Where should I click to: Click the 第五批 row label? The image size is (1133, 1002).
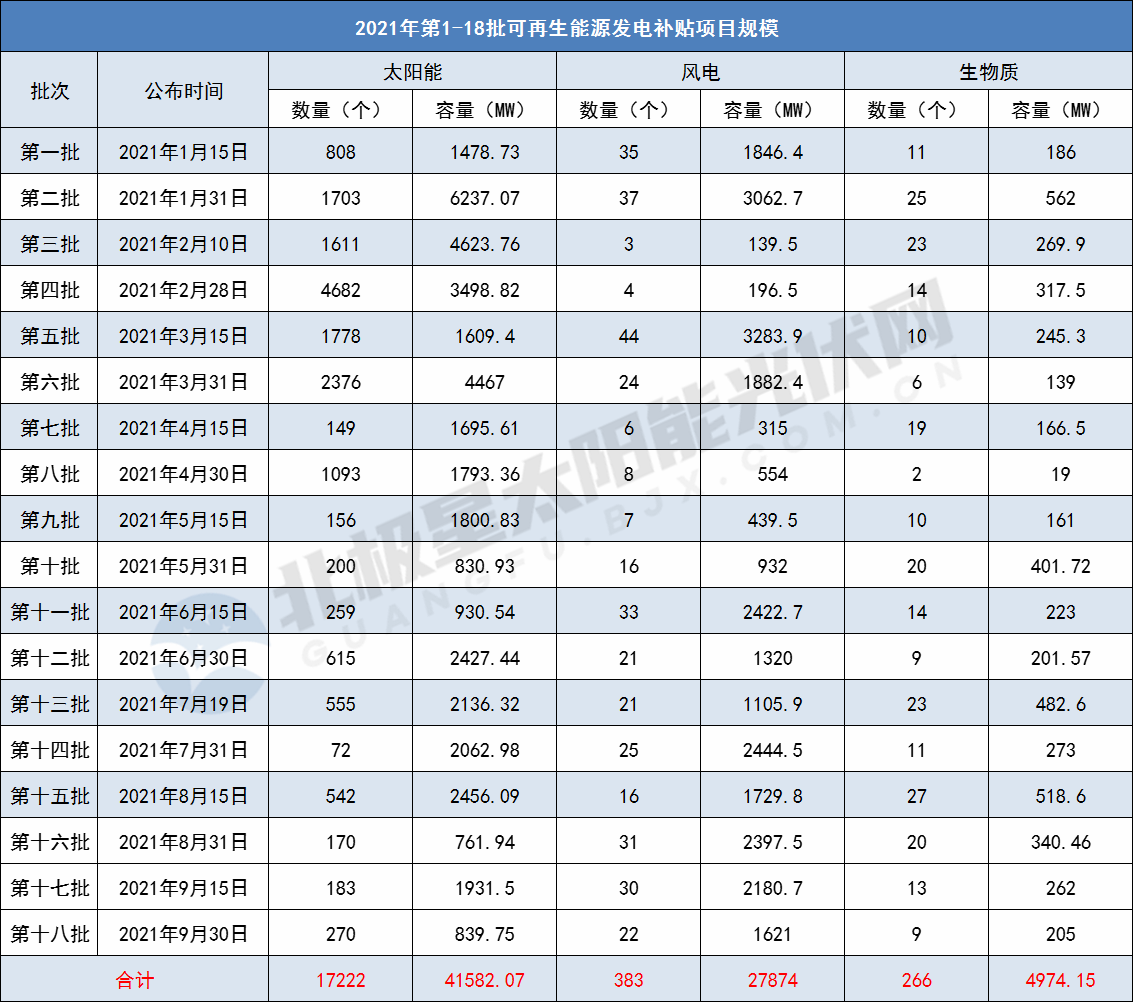(x=49, y=335)
